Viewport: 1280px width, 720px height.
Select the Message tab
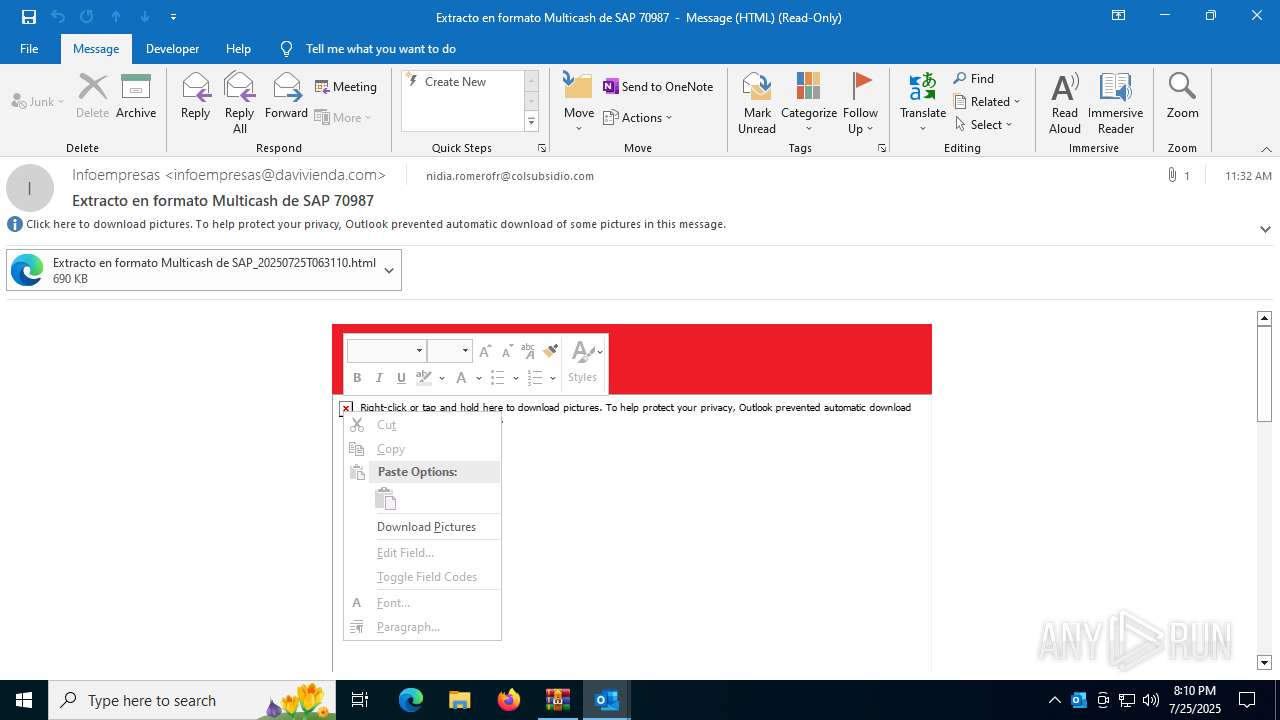[96, 49]
